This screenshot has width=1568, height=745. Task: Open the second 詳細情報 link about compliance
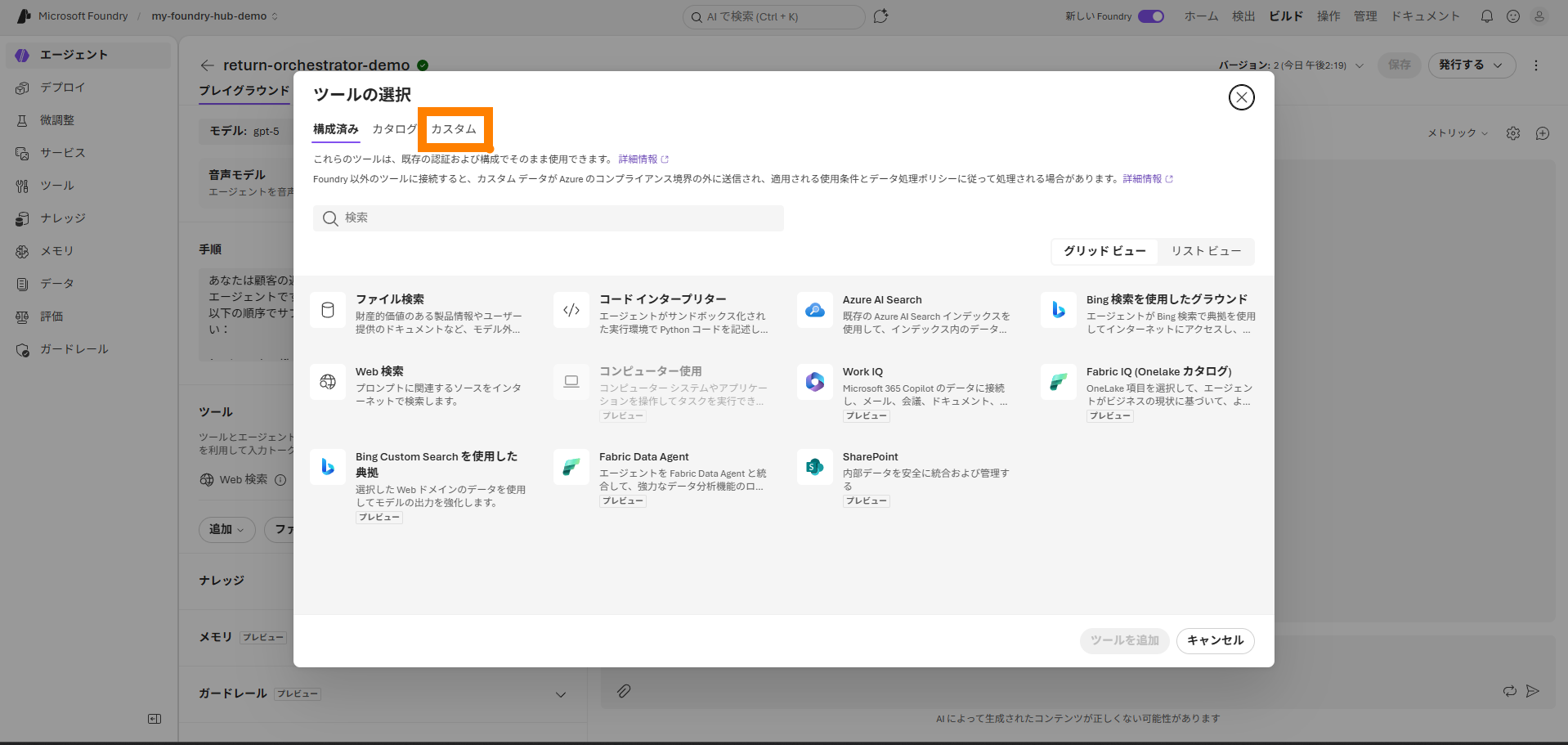(x=1148, y=179)
